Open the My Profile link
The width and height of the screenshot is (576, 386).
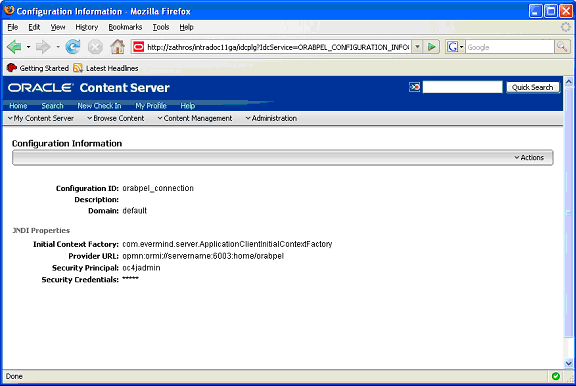151,106
